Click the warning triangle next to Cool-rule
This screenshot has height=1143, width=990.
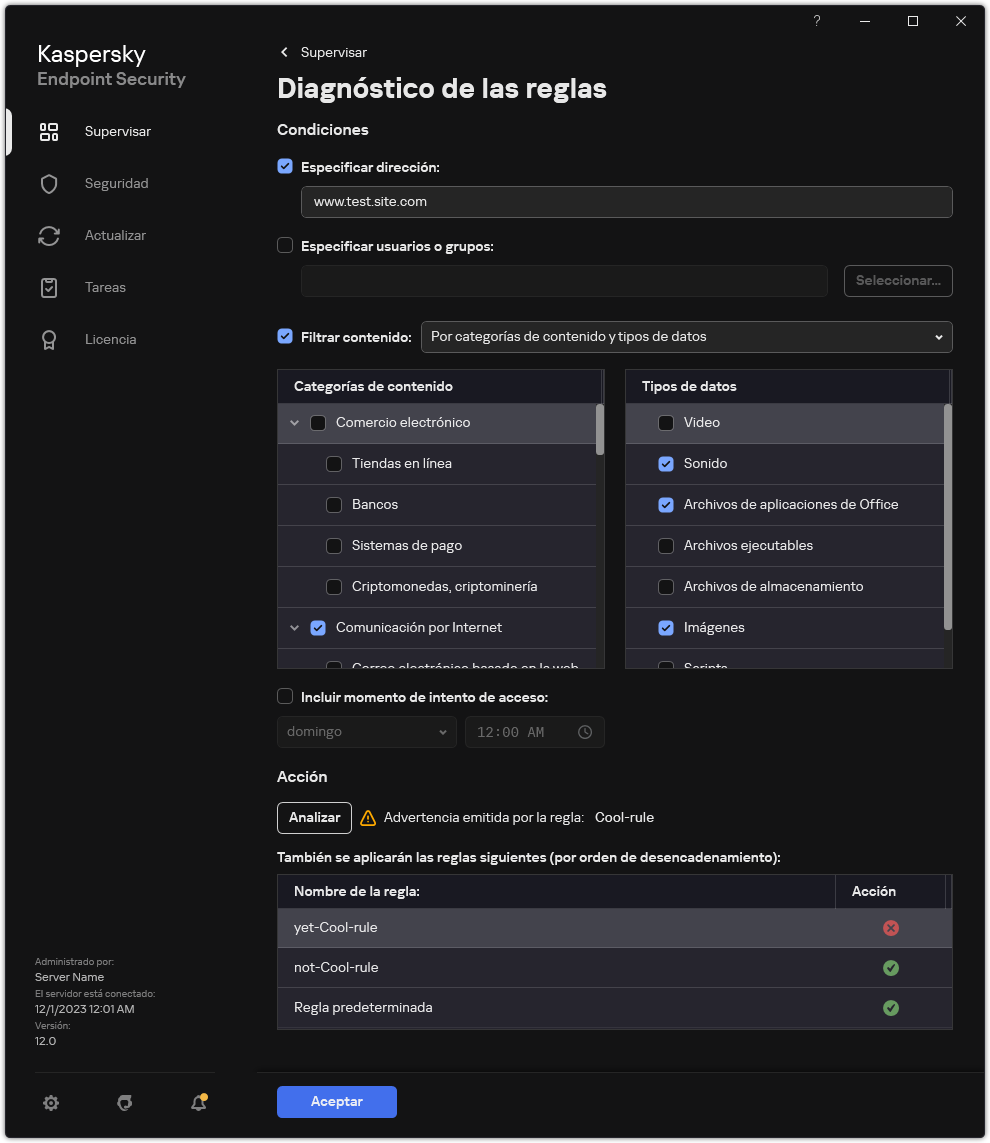(367, 817)
